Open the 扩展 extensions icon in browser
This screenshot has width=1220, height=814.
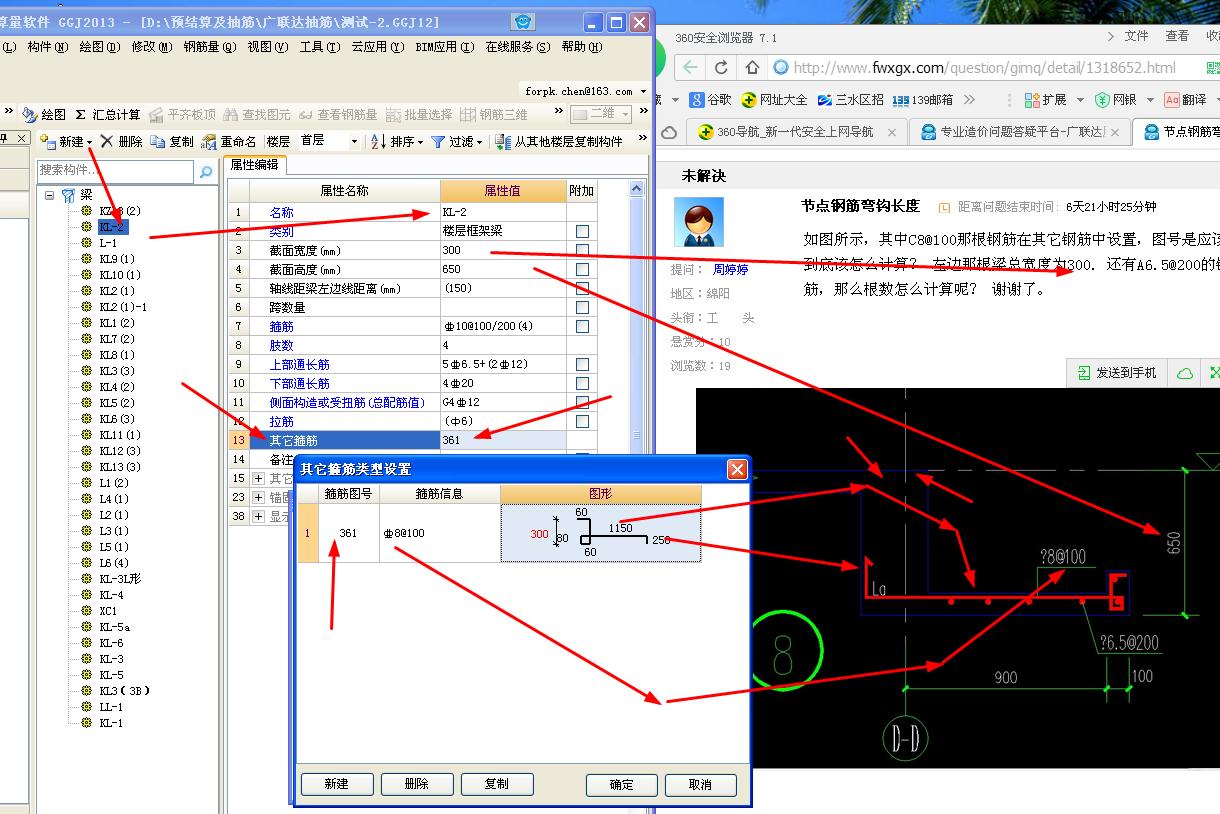tap(1033, 100)
